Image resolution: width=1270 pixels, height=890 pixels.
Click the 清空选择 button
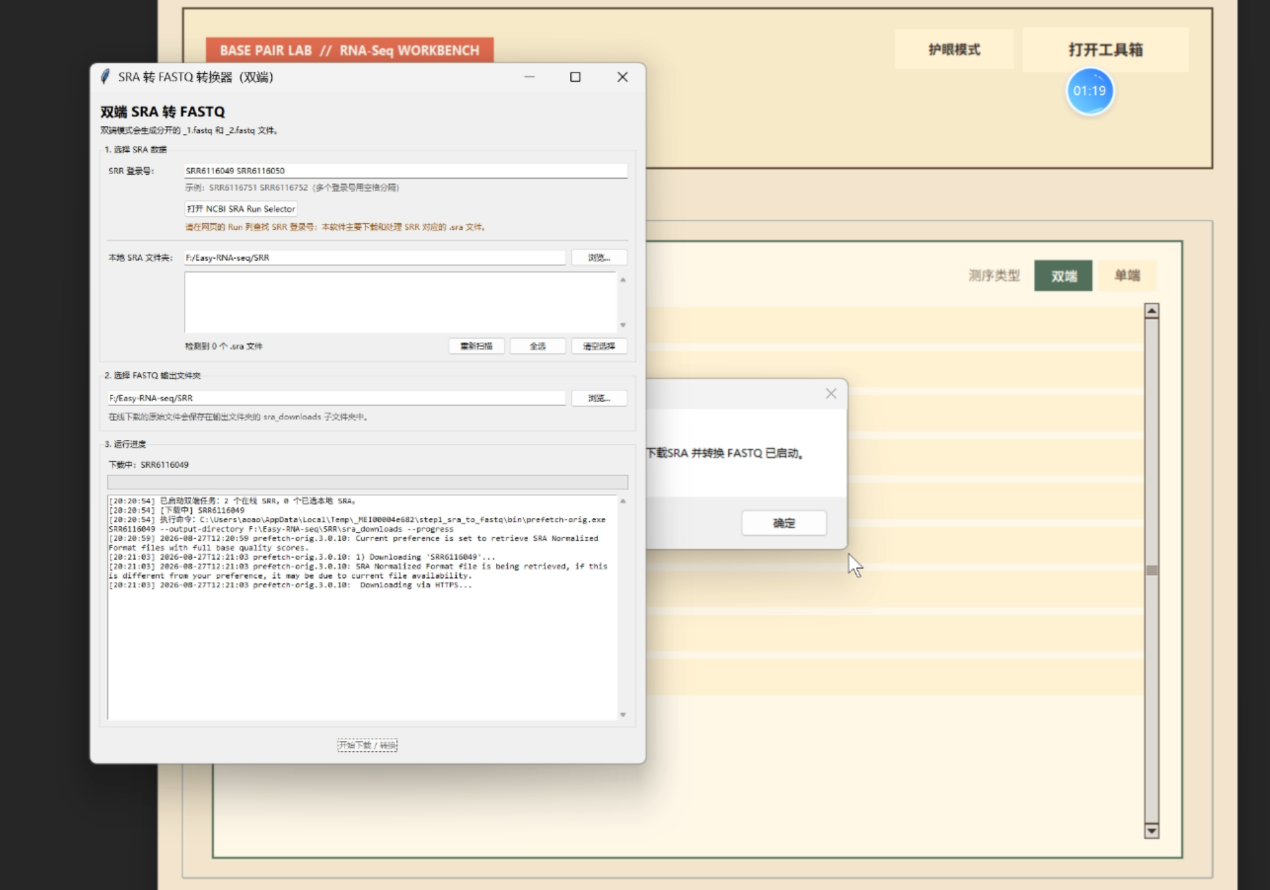coord(599,346)
